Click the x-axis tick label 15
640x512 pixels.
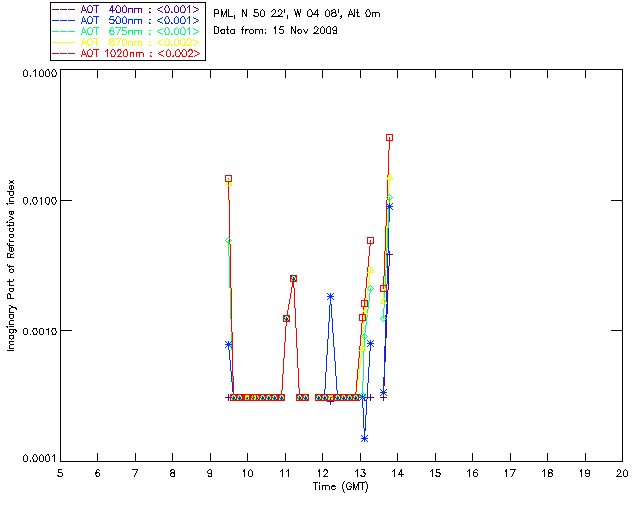pyautogui.click(x=435, y=473)
